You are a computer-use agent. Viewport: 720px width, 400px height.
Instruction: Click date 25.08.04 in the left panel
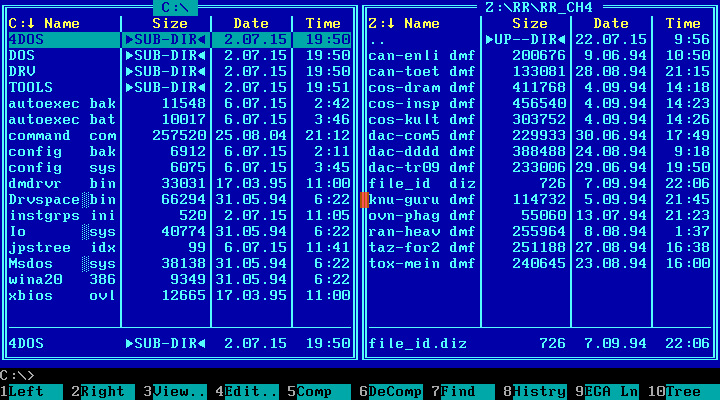click(251, 136)
